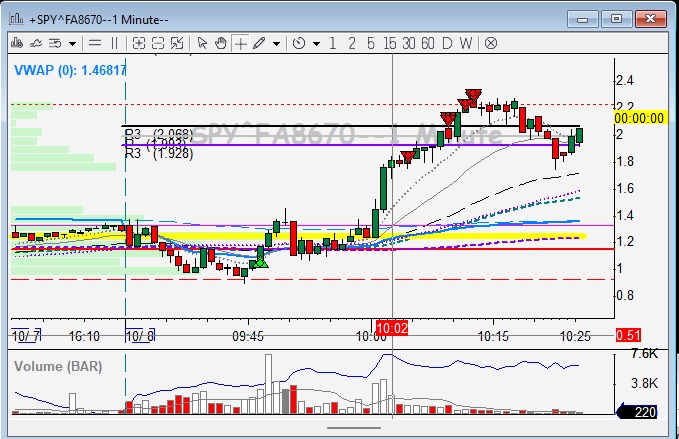Select the pencil drawing tool
This screenshot has width=679, height=439.
pyautogui.click(x=259, y=43)
